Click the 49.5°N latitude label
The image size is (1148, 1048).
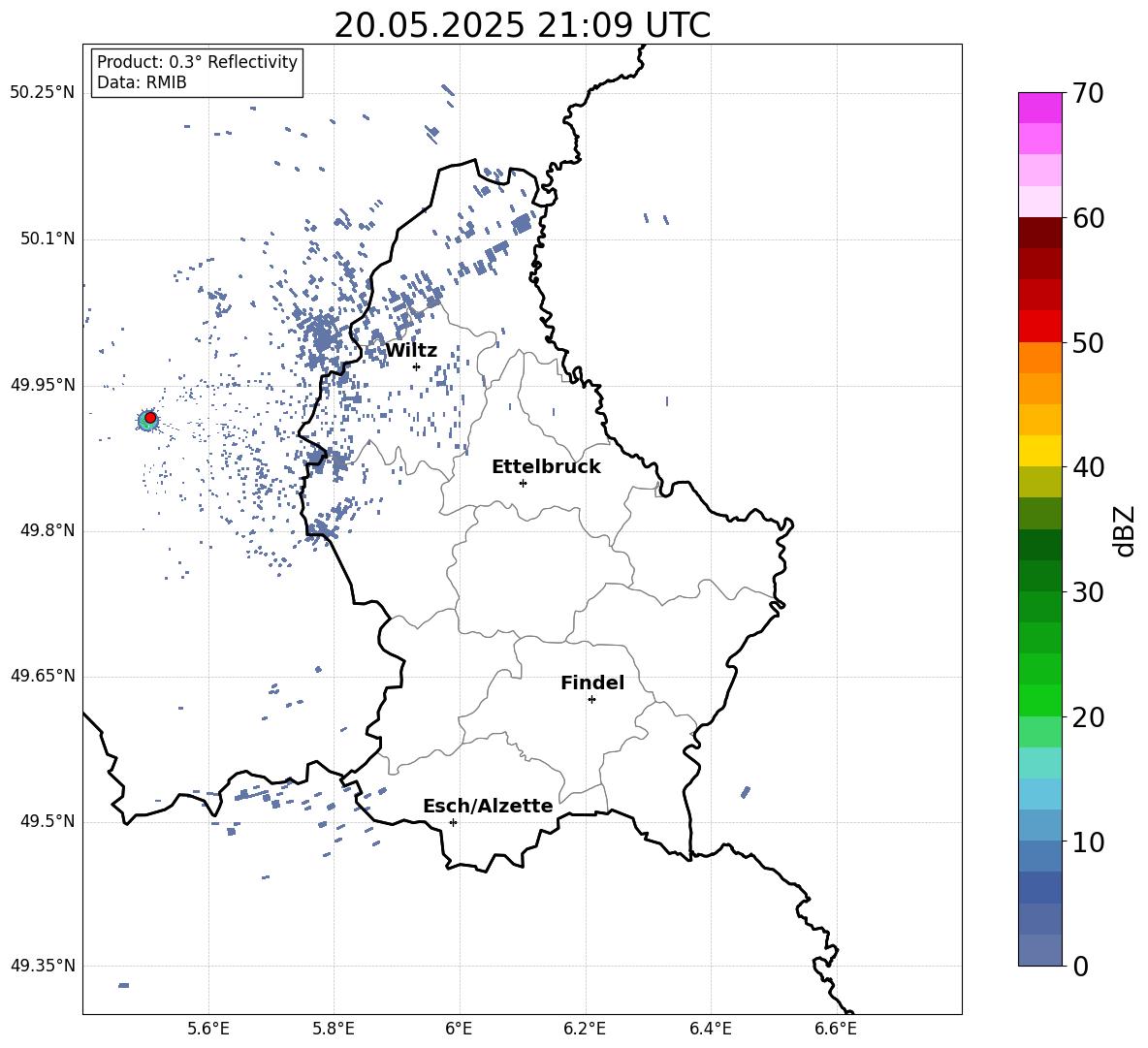(48, 821)
